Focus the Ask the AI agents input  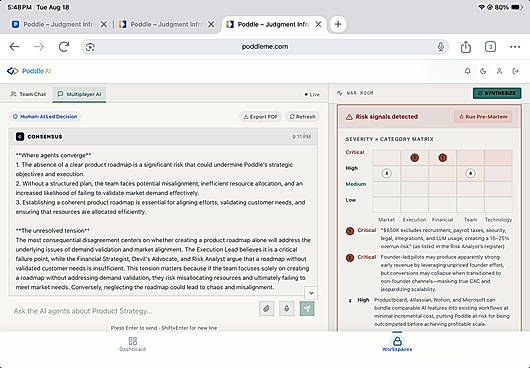pos(134,311)
